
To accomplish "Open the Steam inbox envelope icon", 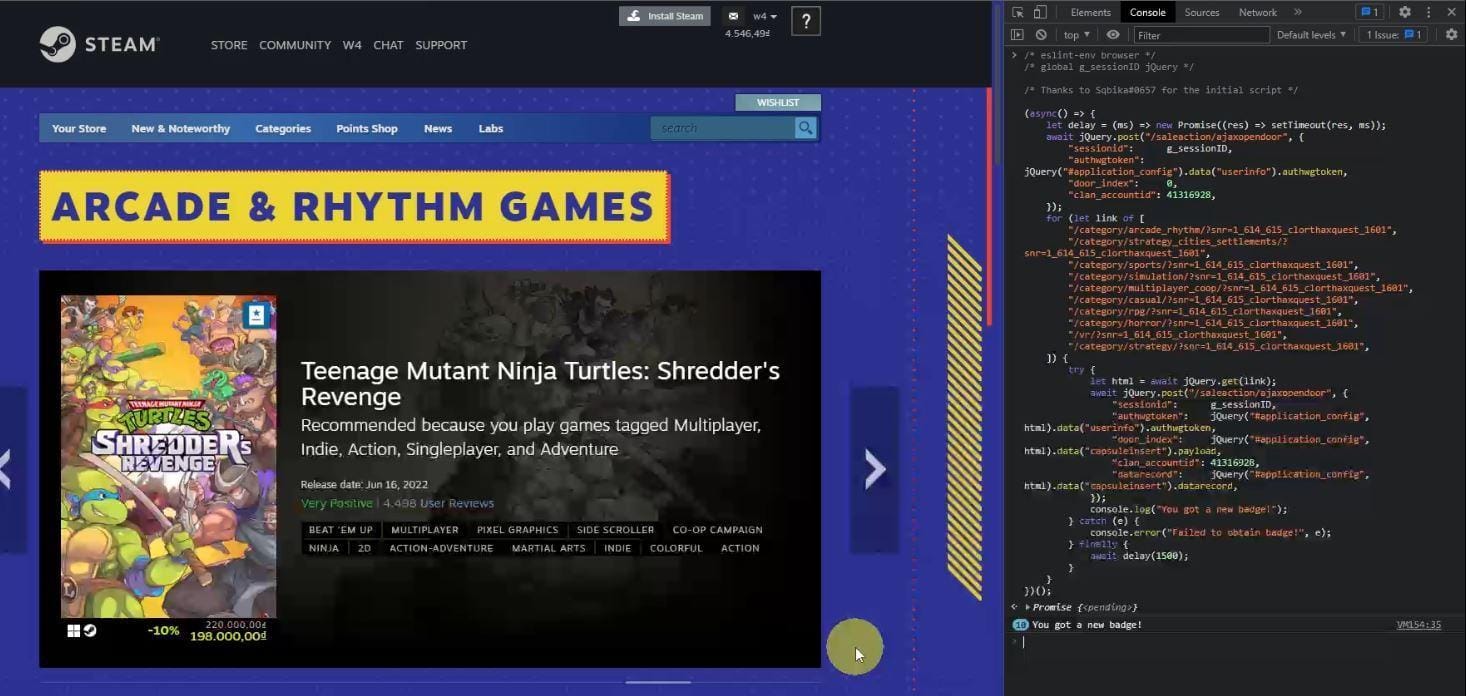I will (x=734, y=16).
